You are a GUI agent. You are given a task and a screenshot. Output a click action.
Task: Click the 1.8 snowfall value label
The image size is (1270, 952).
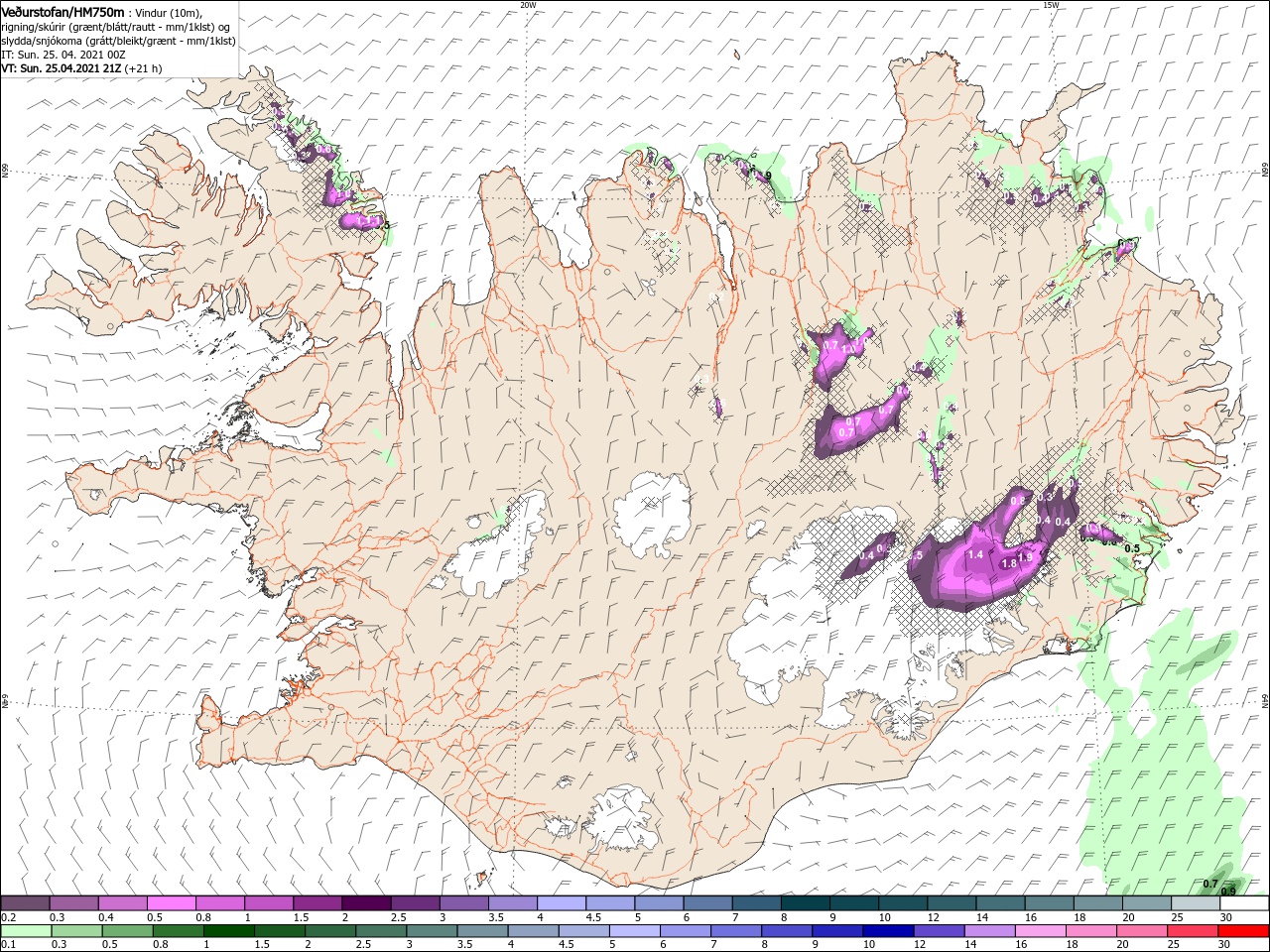point(1009,563)
